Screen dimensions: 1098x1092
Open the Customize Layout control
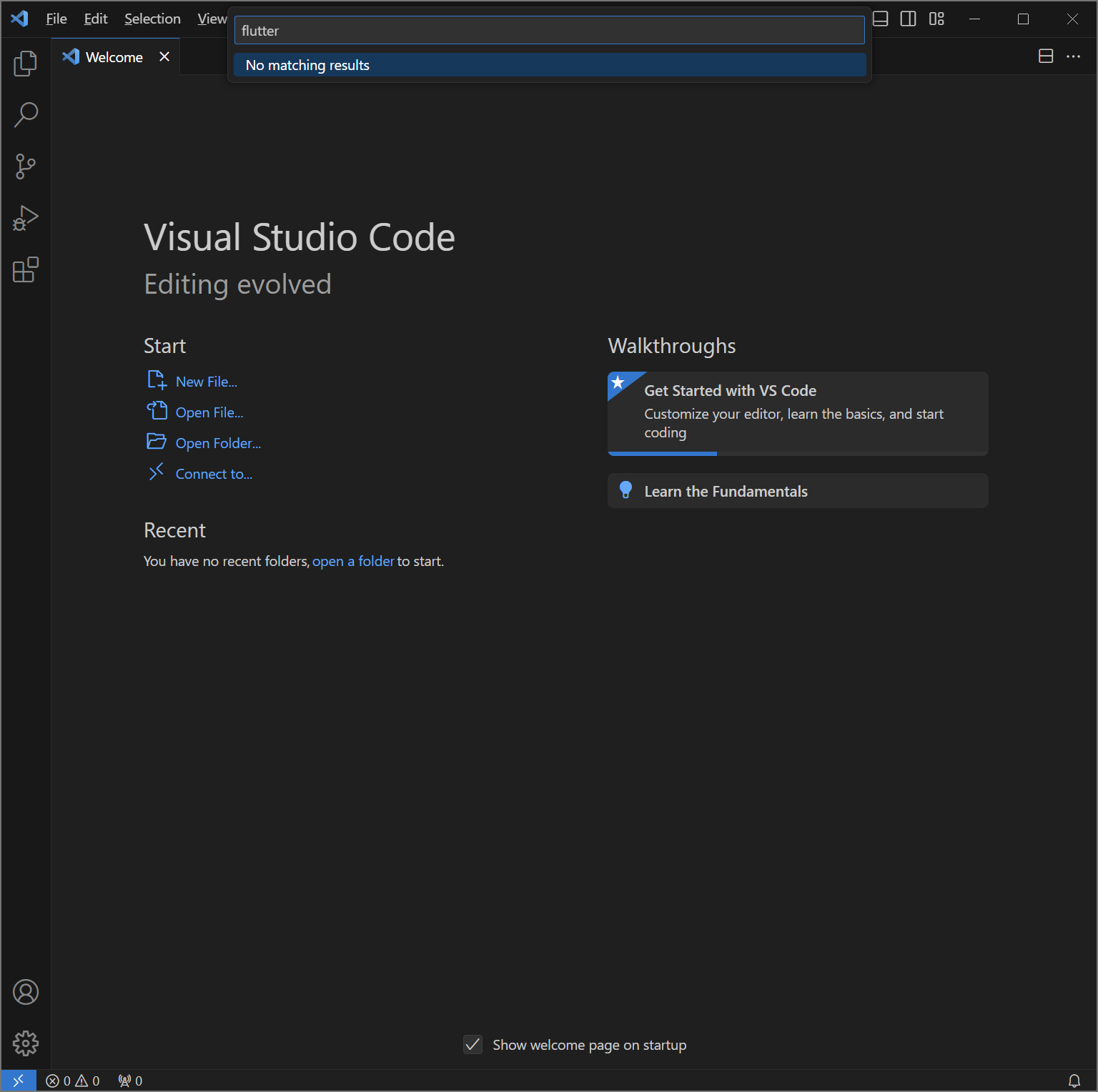[x=936, y=19]
